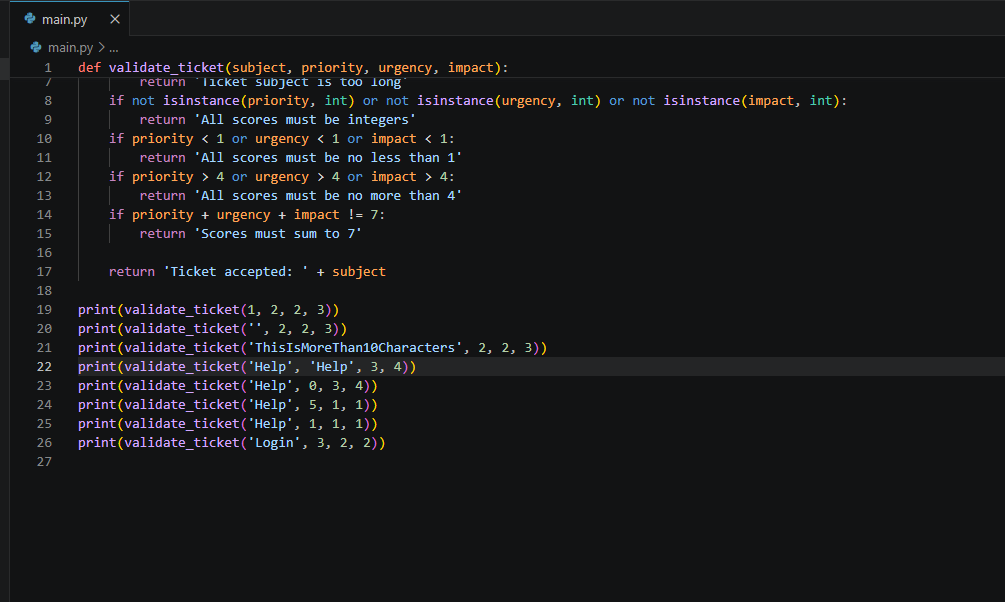Click line number 17 in gutter
Image resolution: width=1005 pixels, height=602 pixels.
point(44,272)
